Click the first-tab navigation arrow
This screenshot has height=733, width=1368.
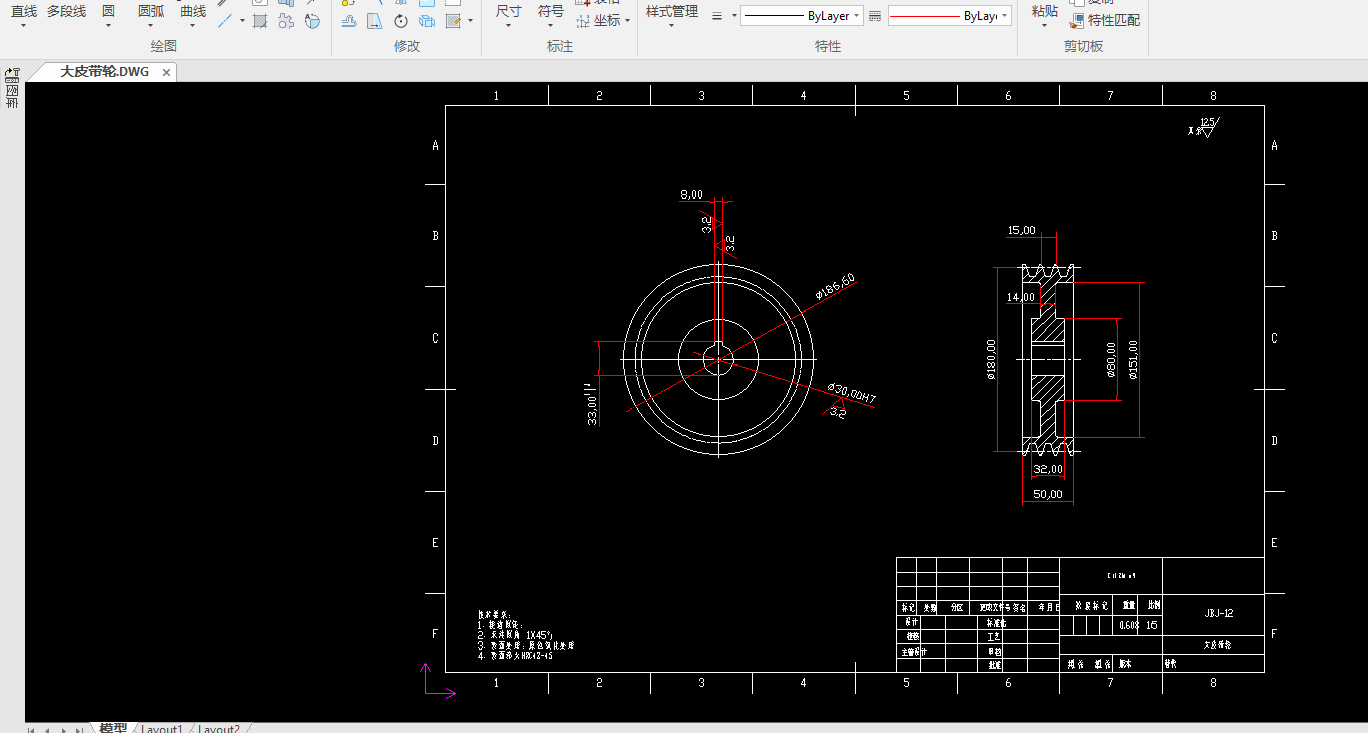(x=31, y=730)
